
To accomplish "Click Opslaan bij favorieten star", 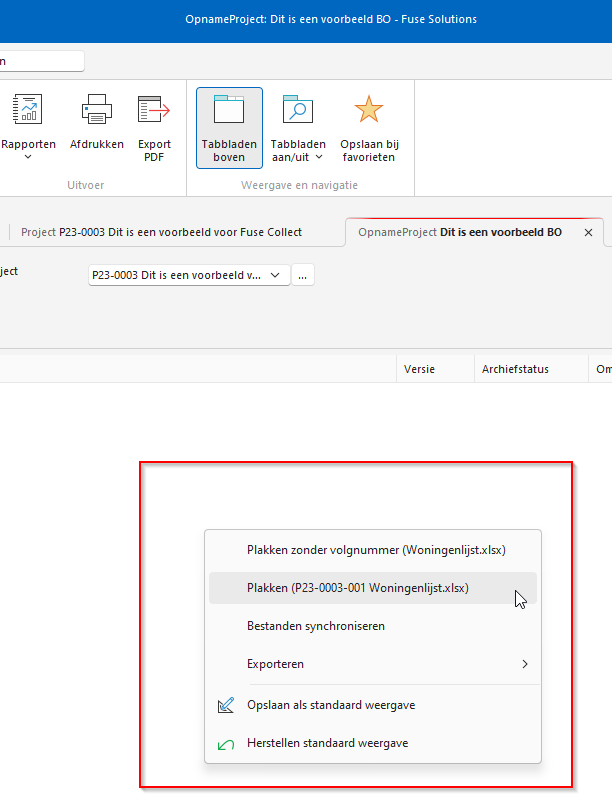I will pos(369,109).
